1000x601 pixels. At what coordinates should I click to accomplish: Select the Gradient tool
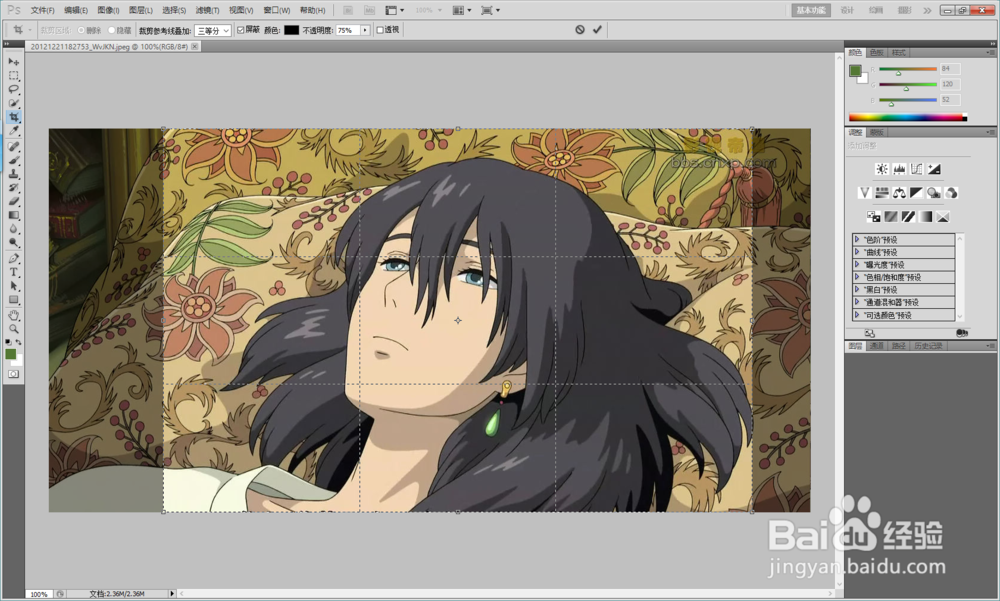click(13, 215)
